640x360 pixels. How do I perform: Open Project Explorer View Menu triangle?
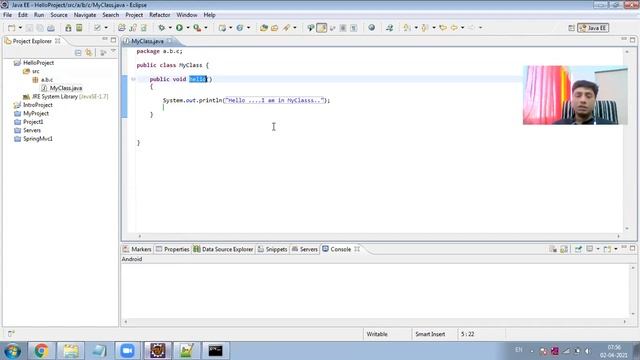[113, 52]
